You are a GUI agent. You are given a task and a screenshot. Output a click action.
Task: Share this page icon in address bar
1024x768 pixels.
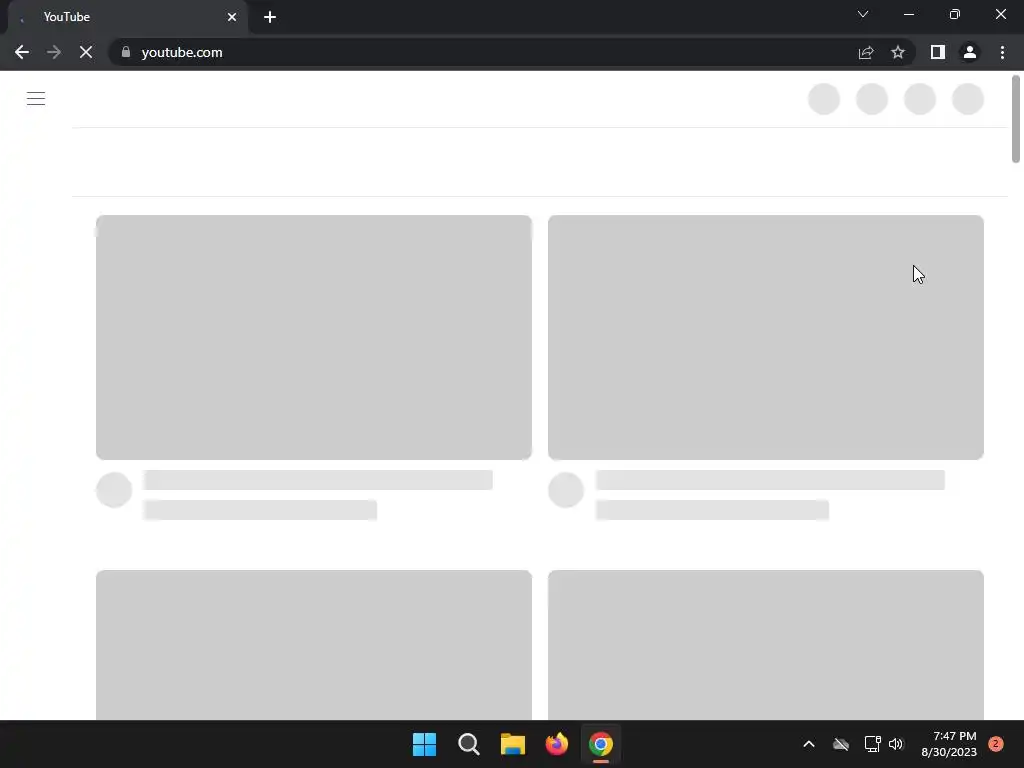[866, 52]
